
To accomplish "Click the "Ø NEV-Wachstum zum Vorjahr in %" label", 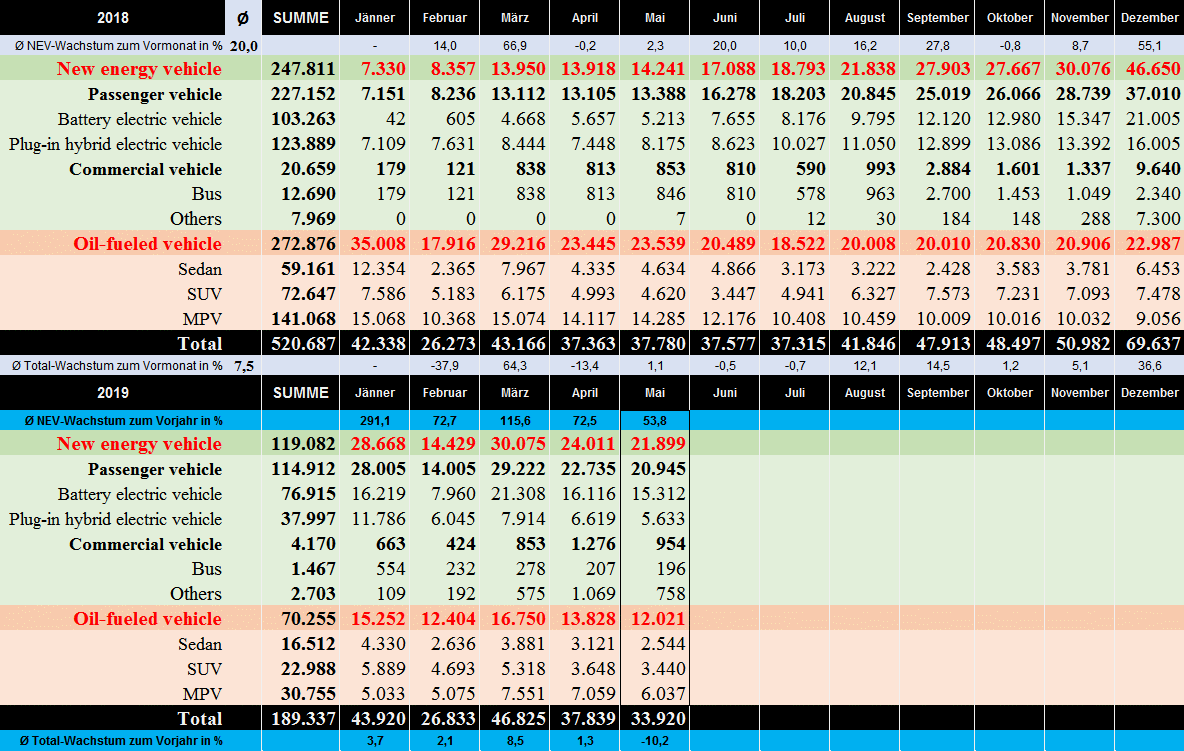I will tap(123, 420).
